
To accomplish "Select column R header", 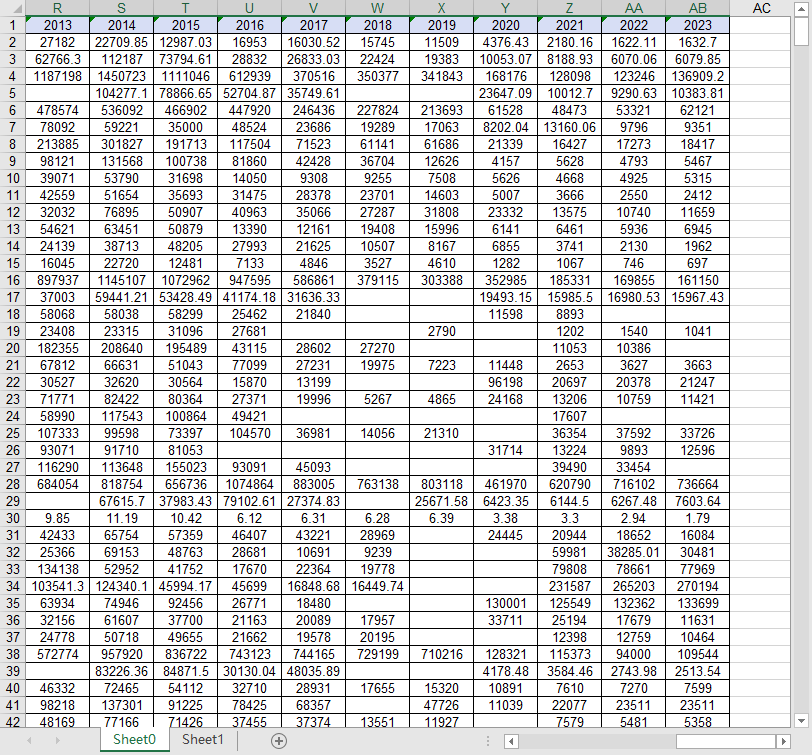I will coord(57,8).
